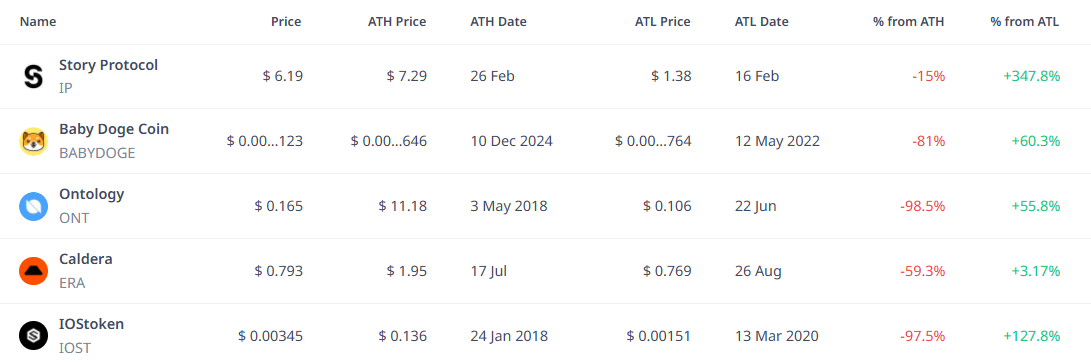The width and height of the screenshot is (1091, 364).
Task: Open the Story Protocol coin page
Action: click(109, 65)
